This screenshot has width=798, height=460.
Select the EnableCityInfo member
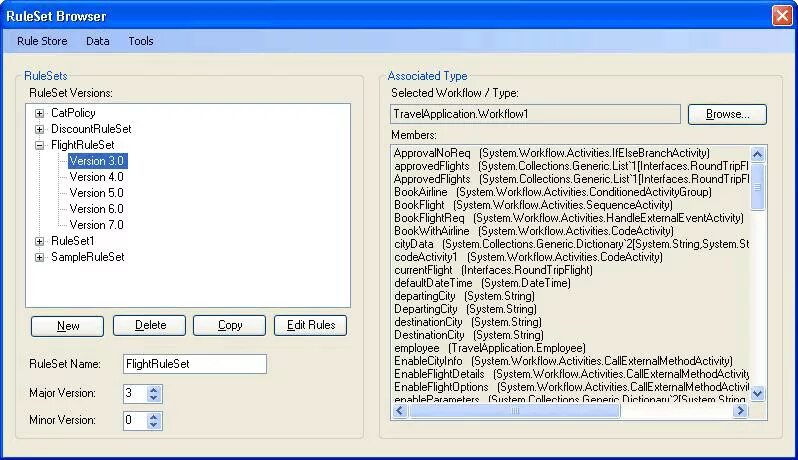click(x=563, y=361)
